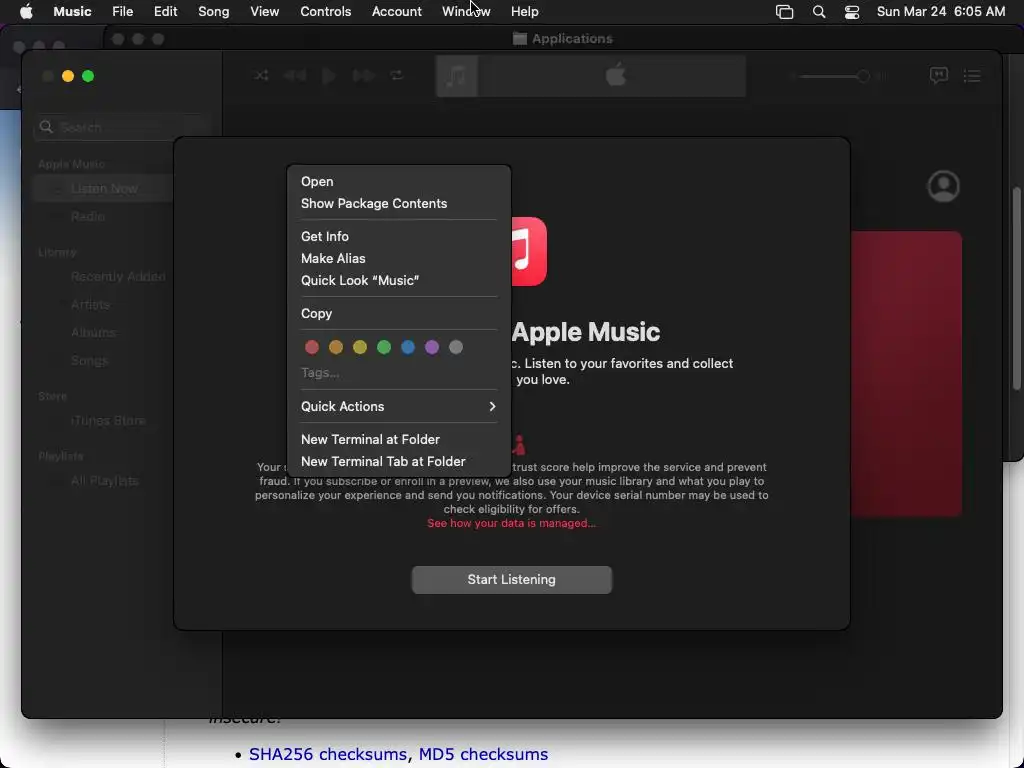Click the account profile icon
The height and width of the screenshot is (768, 1024).
(x=943, y=187)
